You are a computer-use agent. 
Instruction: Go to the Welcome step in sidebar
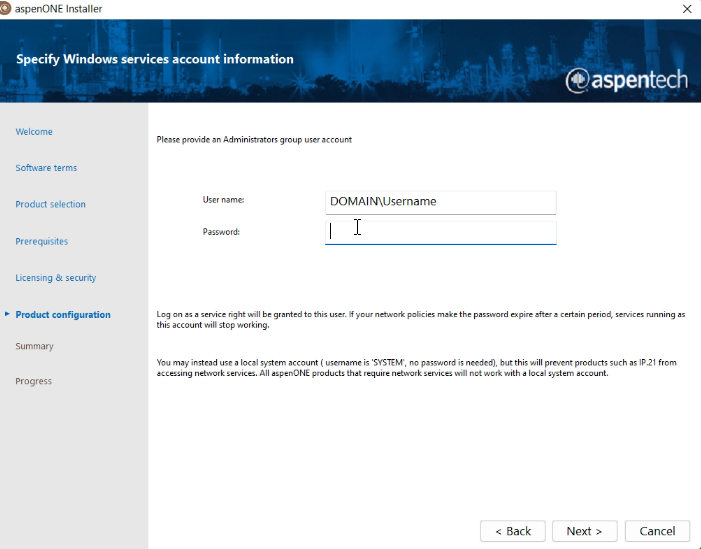tap(34, 132)
